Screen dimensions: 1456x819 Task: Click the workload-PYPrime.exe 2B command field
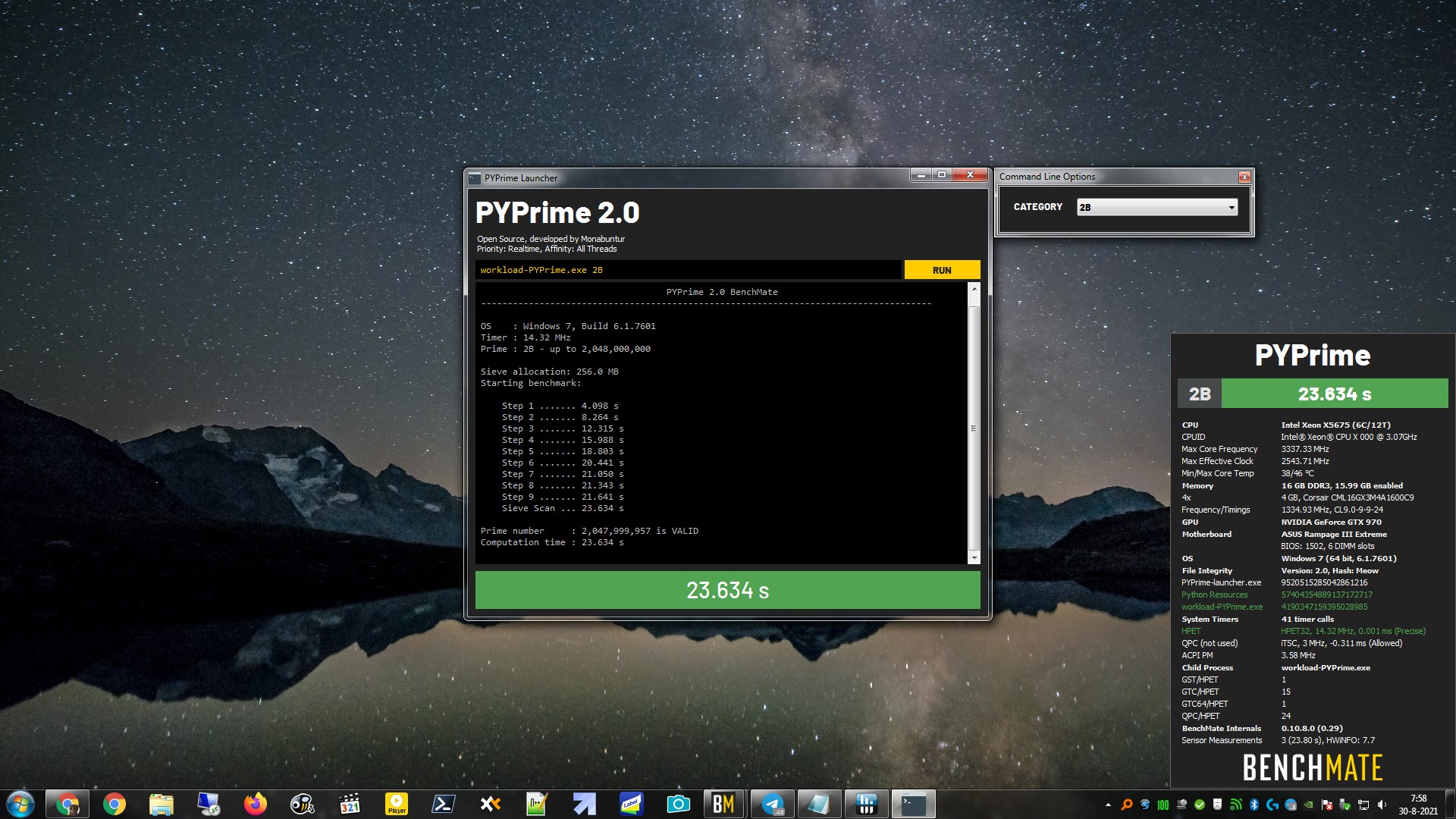[x=689, y=270]
